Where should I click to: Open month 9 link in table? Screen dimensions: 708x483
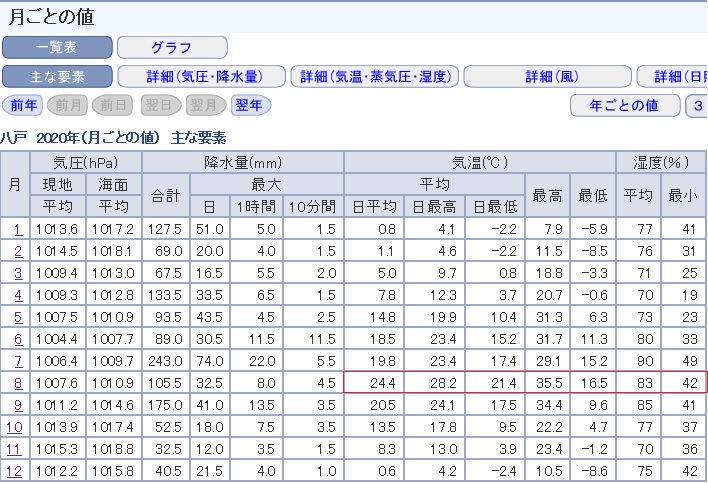16,404
